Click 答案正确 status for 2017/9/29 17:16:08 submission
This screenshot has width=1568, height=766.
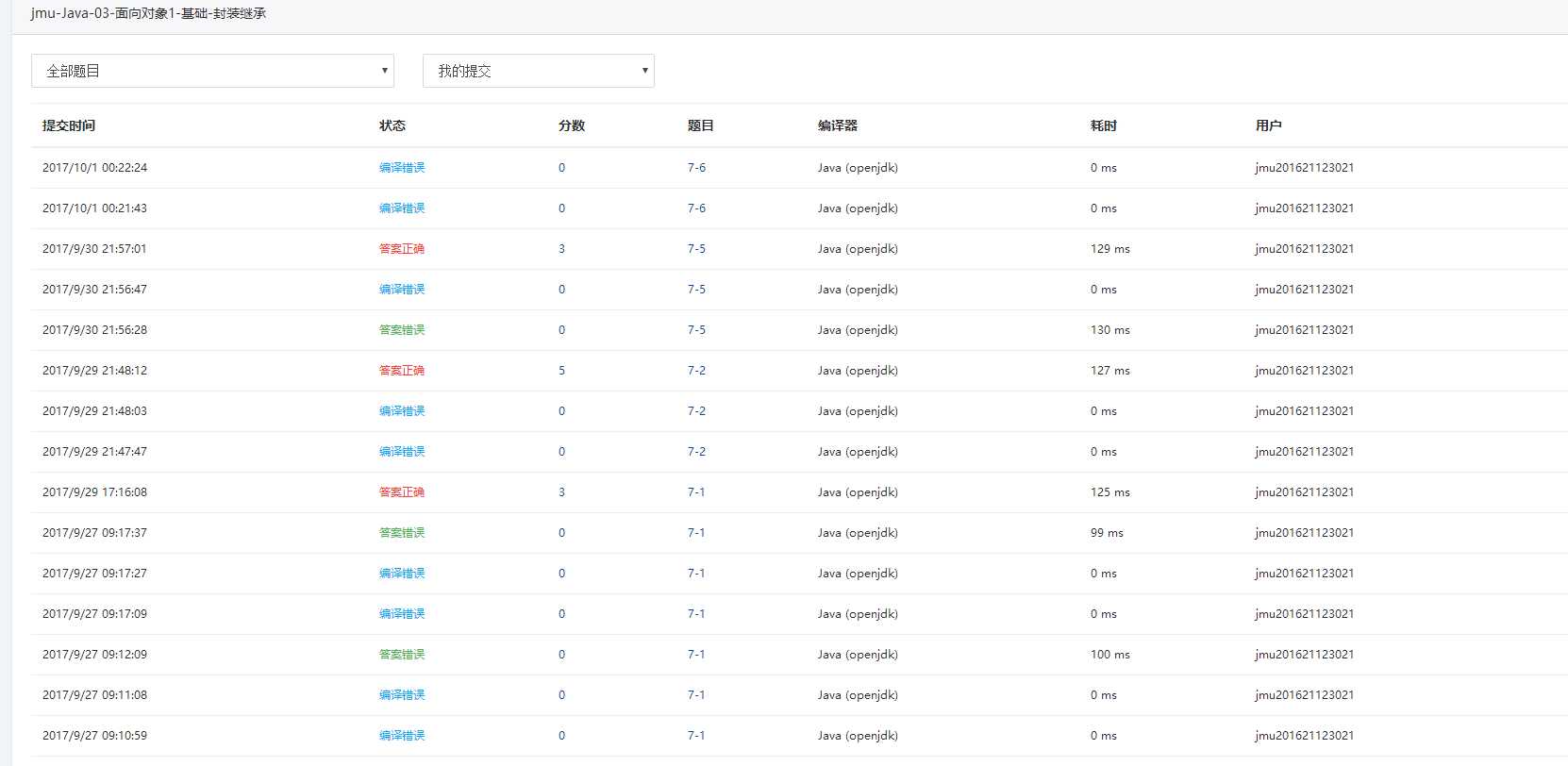402,492
